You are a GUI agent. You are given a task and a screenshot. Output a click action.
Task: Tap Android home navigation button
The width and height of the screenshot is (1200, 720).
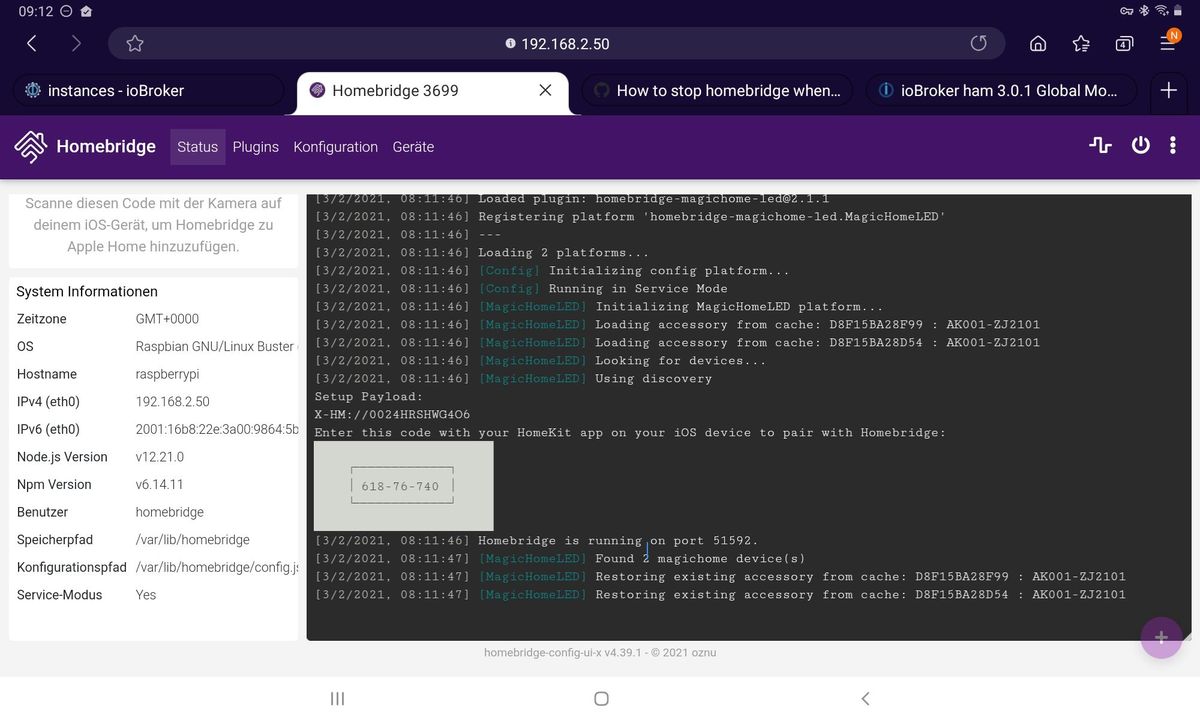click(x=601, y=699)
